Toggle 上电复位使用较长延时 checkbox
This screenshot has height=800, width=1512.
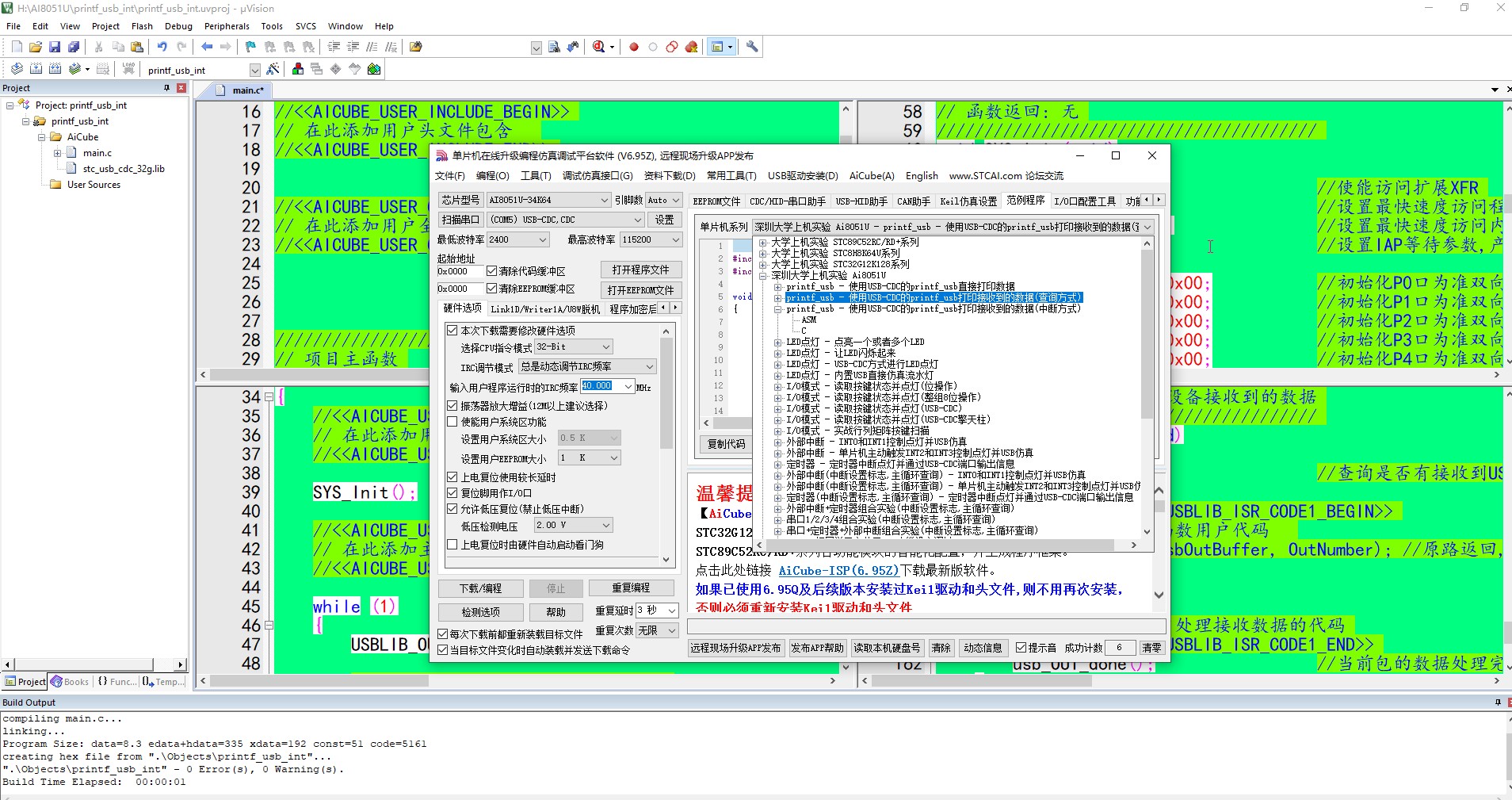[x=452, y=477]
